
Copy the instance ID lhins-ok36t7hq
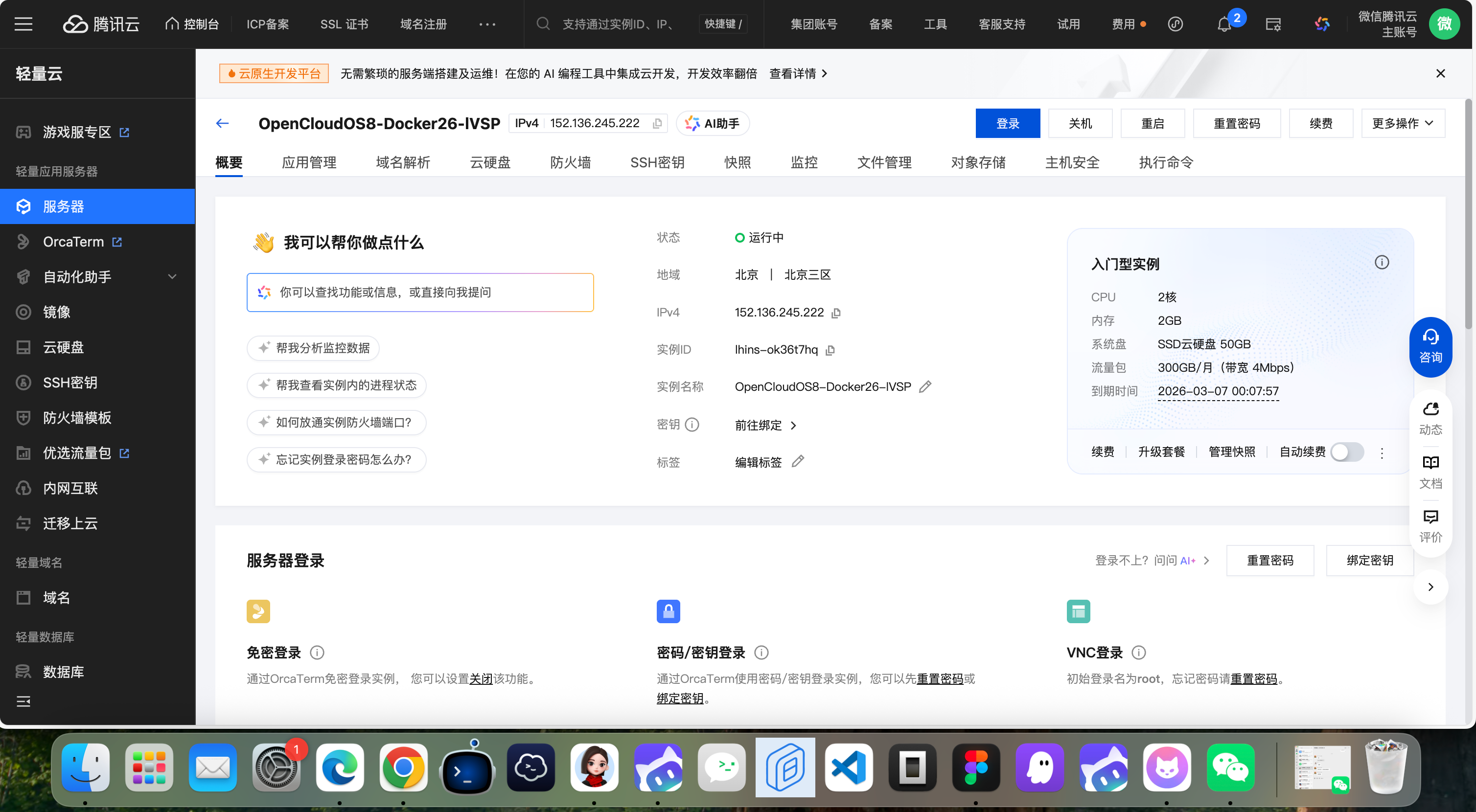(830, 350)
